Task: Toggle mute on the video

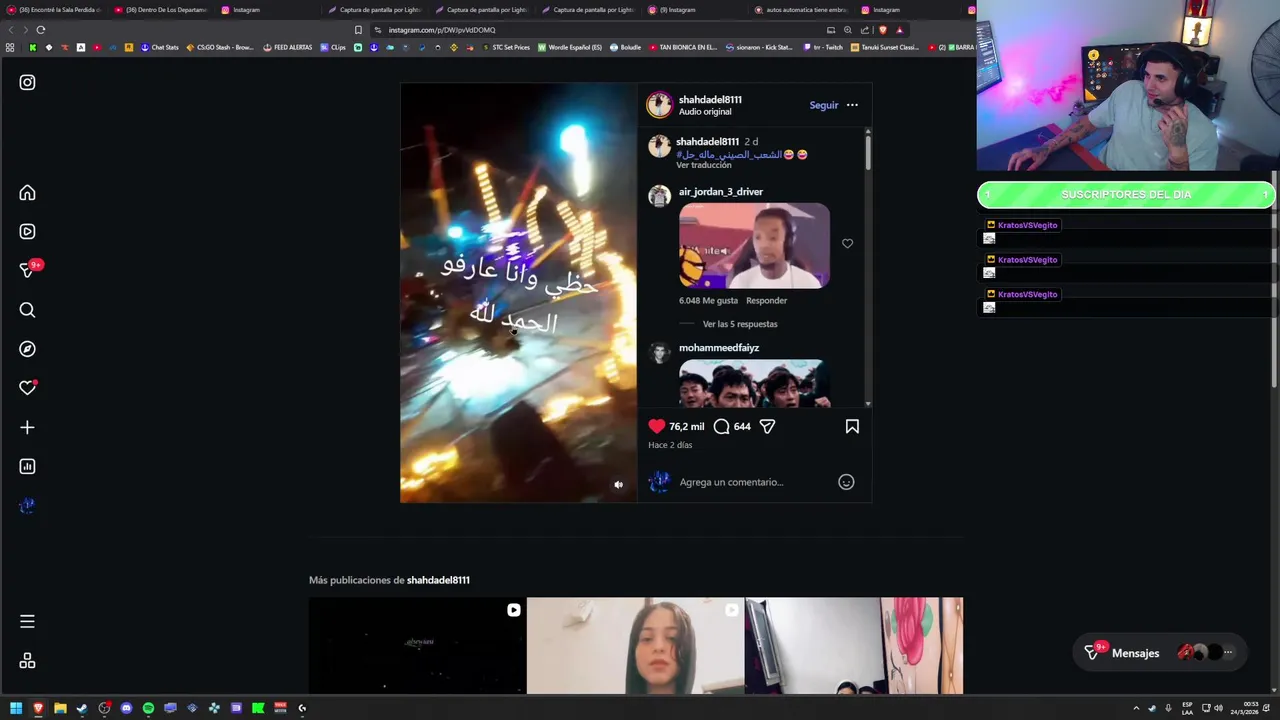Action: 618,484
